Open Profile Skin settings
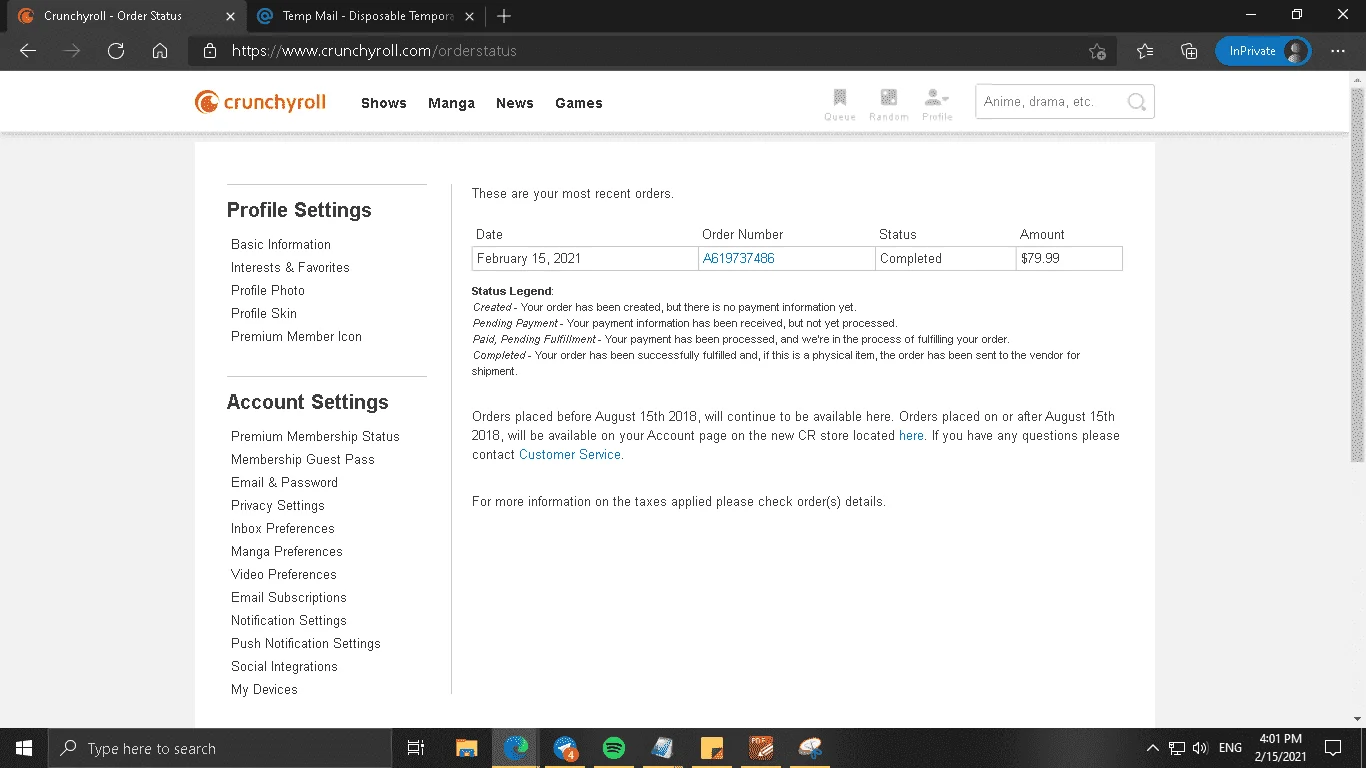Screen dimensions: 1366x768 point(264,313)
